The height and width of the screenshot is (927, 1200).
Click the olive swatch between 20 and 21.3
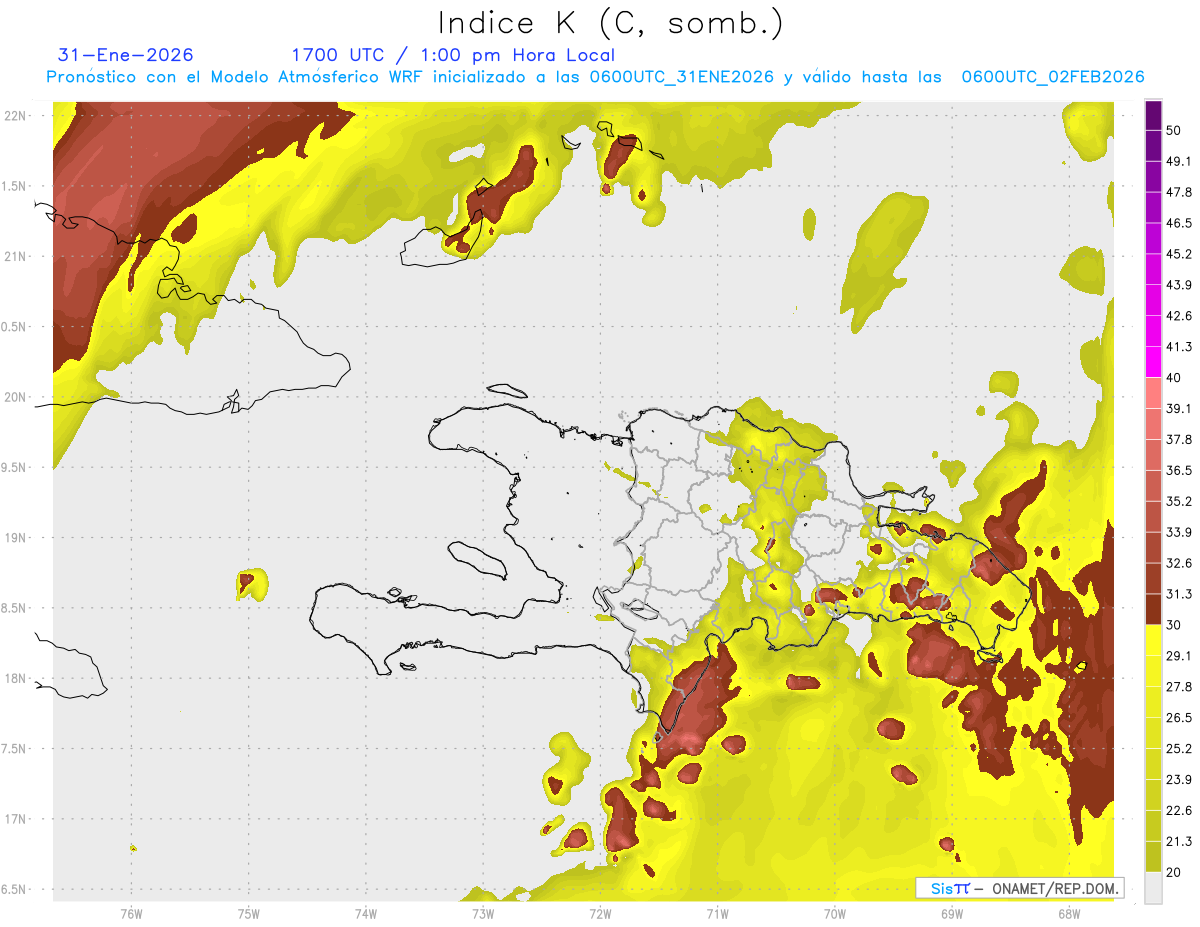click(x=1154, y=856)
